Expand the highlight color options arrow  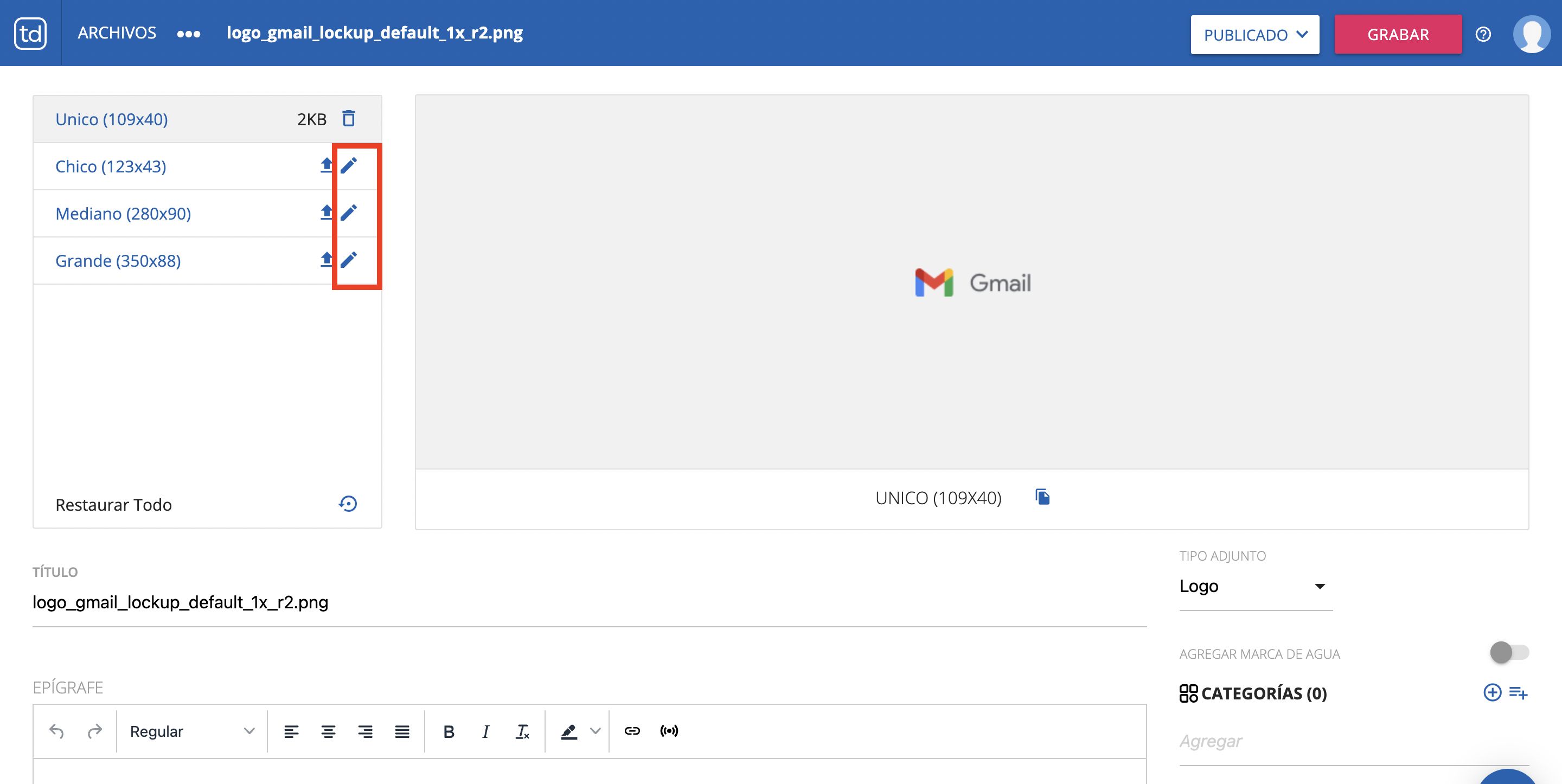tap(596, 731)
